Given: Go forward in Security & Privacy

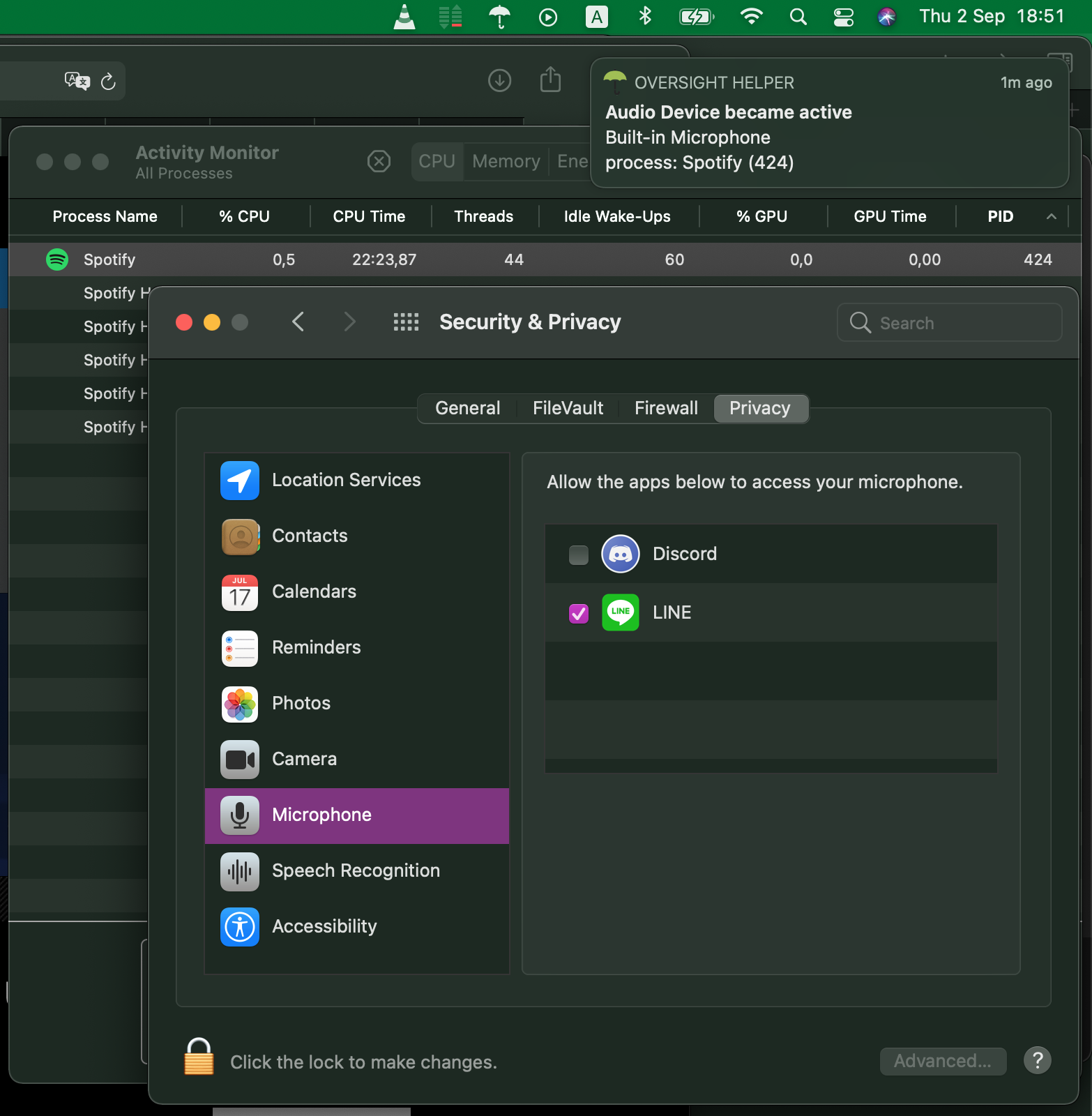Looking at the screenshot, I should pos(349,322).
